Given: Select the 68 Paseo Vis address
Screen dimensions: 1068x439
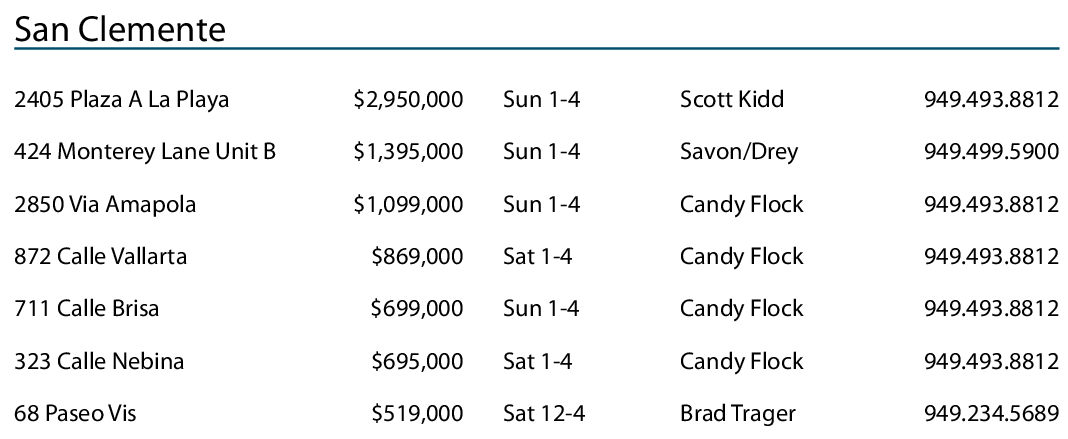Looking at the screenshot, I should [75, 413].
